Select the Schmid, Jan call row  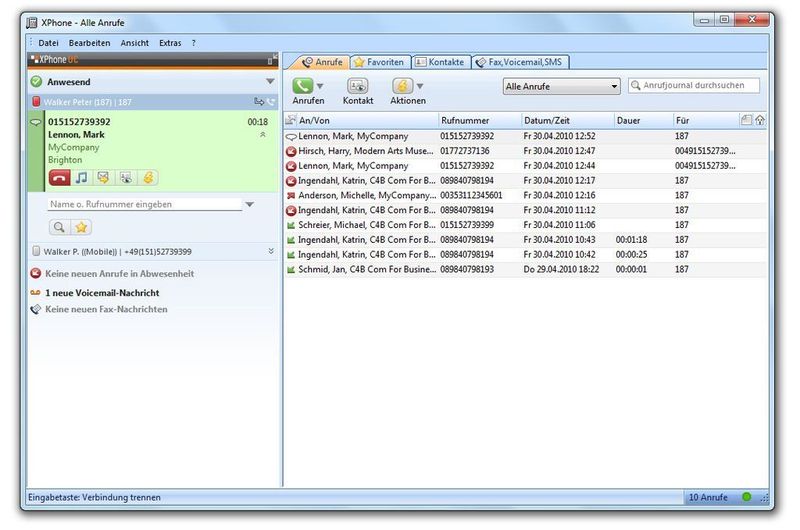coord(525,269)
